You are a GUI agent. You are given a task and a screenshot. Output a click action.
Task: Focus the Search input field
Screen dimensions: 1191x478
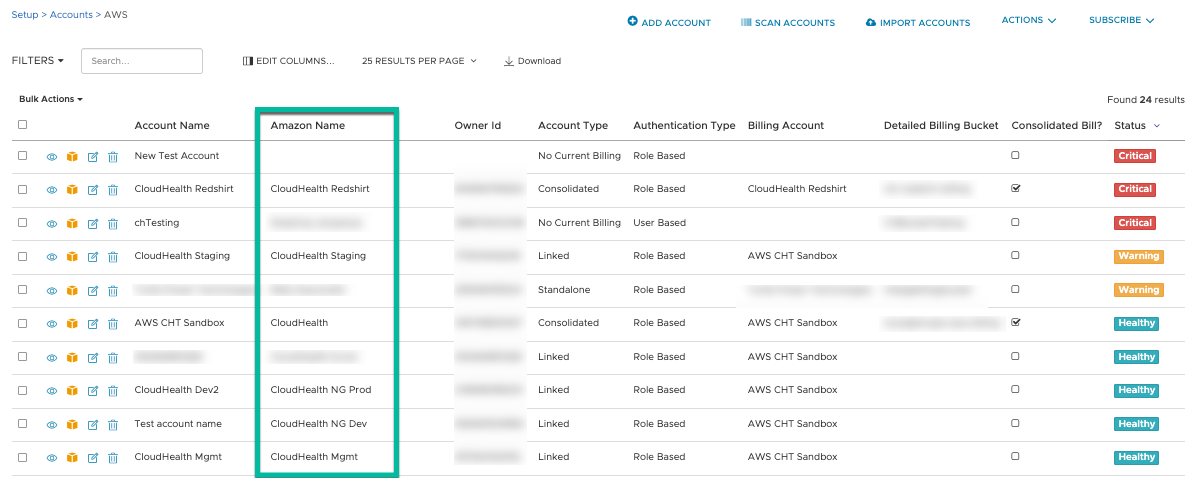[x=142, y=61]
